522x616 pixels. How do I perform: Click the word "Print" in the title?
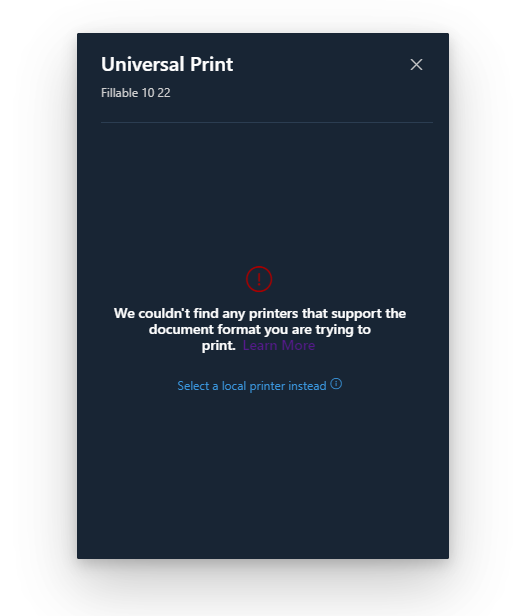[x=212, y=64]
